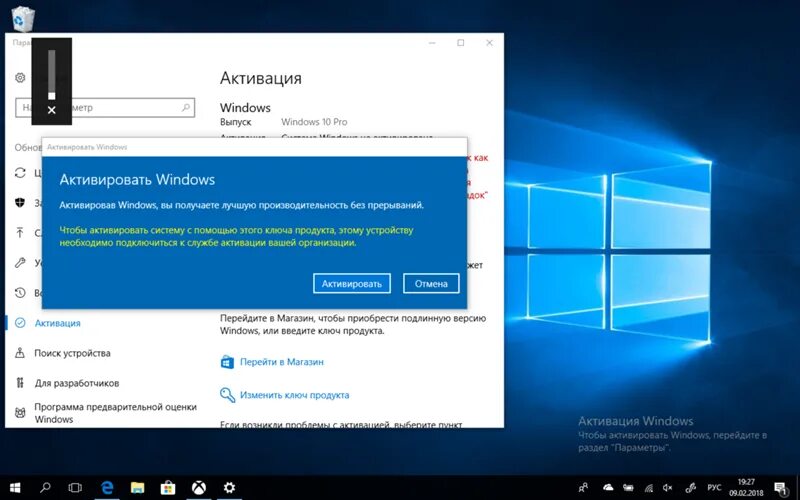The image size is (800, 500).
Task: Select Для разработчиков in the sidebar
Action: pyautogui.click(x=77, y=383)
